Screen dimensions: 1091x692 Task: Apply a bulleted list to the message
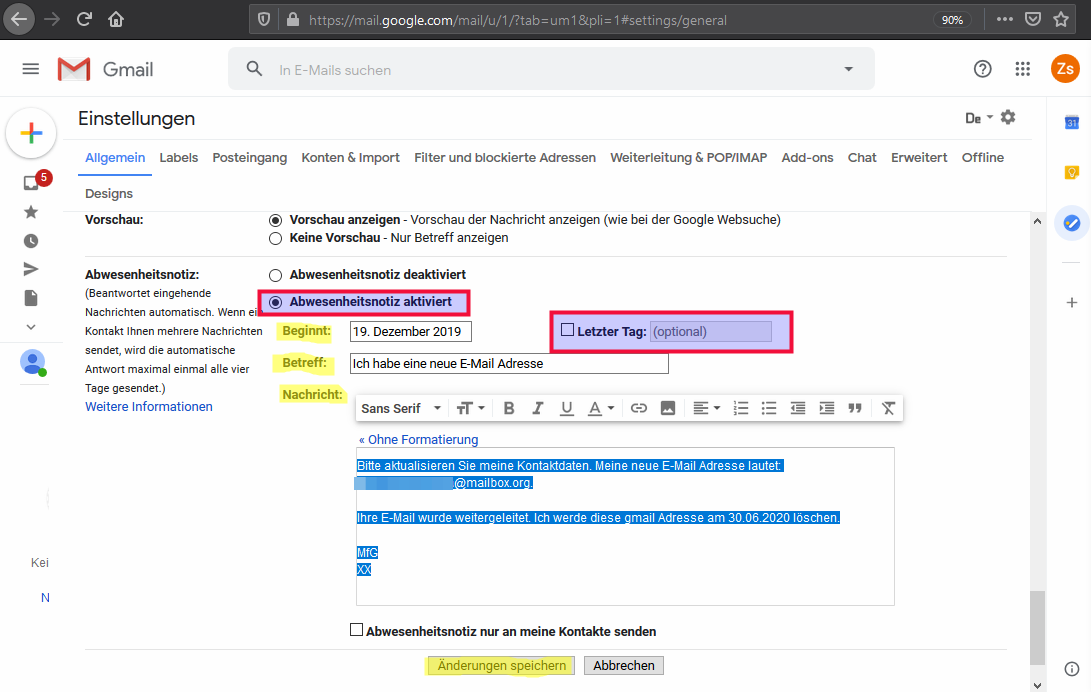tap(769, 408)
